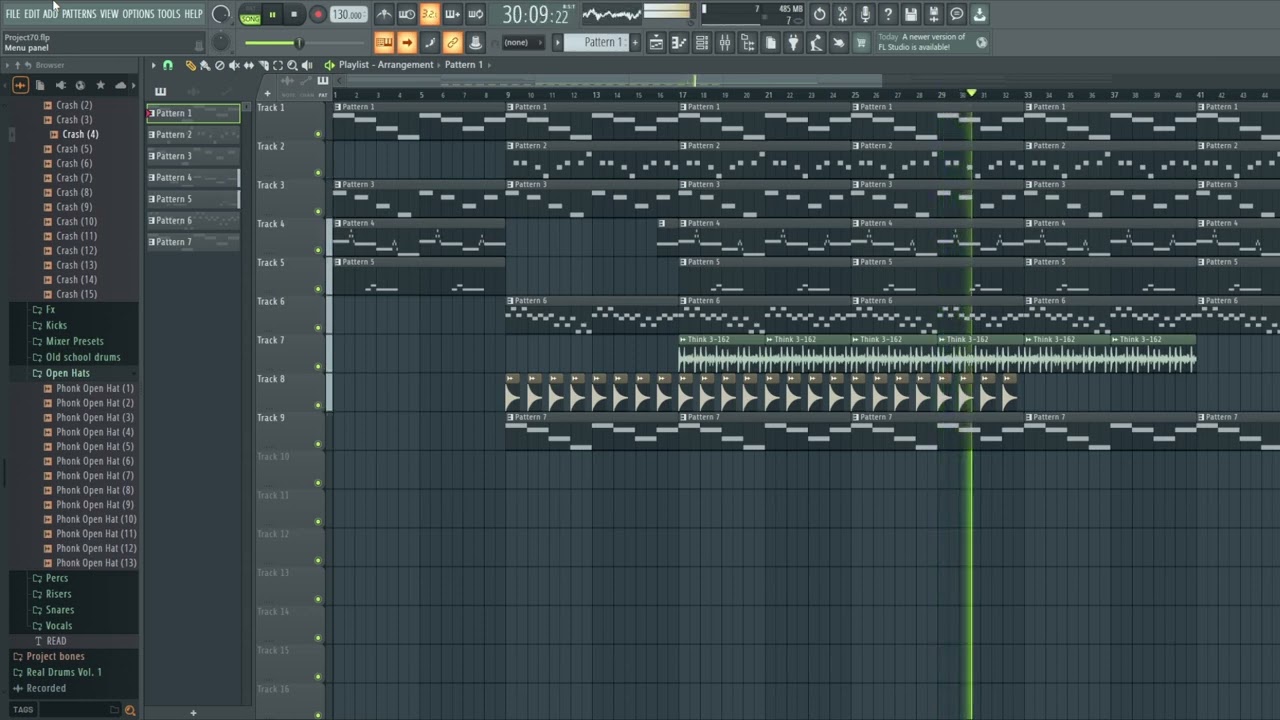Open the Mixer view icon
The width and height of the screenshot is (1280, 720).
pyautogui.click(x=725, y=42)
